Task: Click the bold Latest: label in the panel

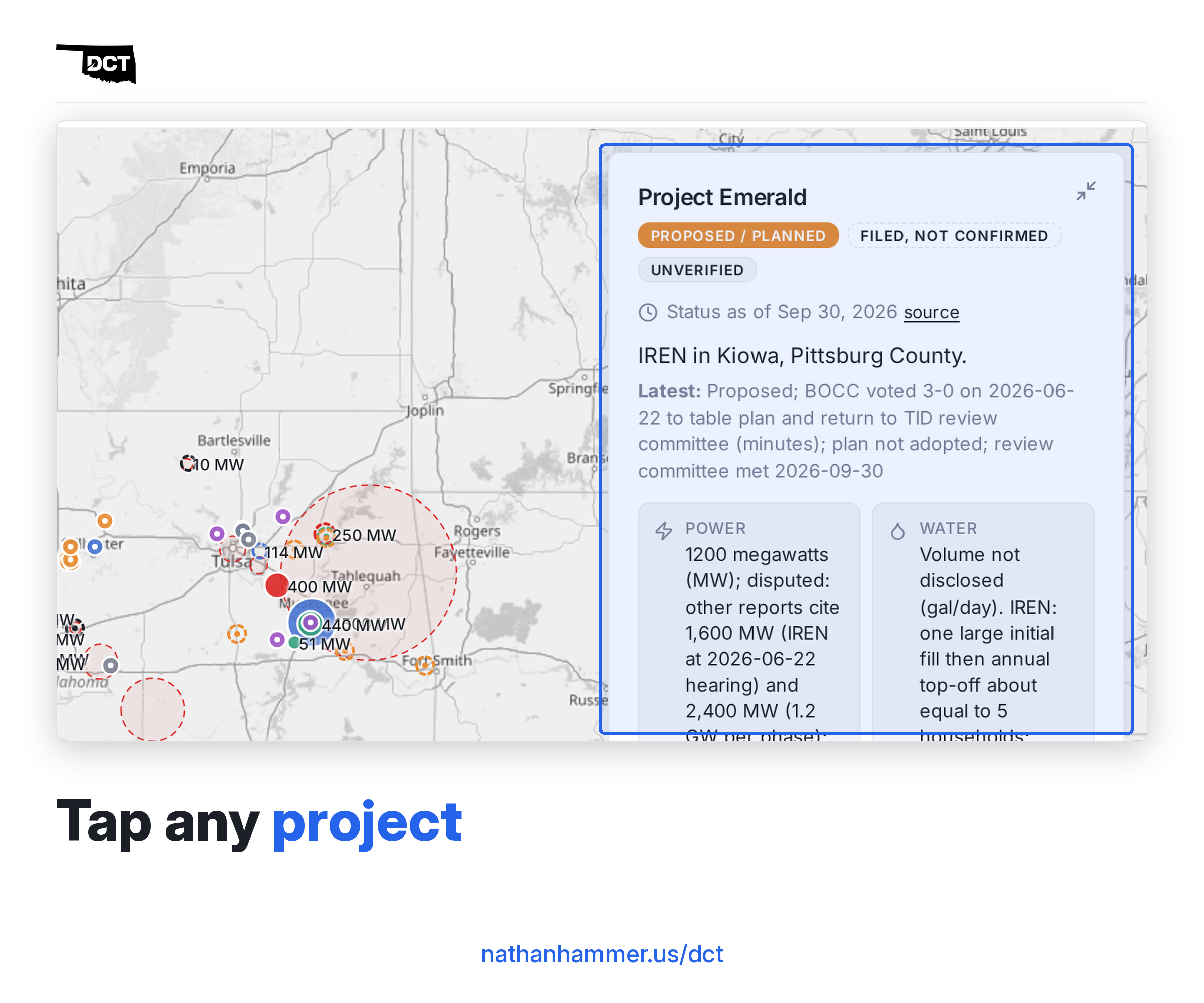Action: point(669,391)
